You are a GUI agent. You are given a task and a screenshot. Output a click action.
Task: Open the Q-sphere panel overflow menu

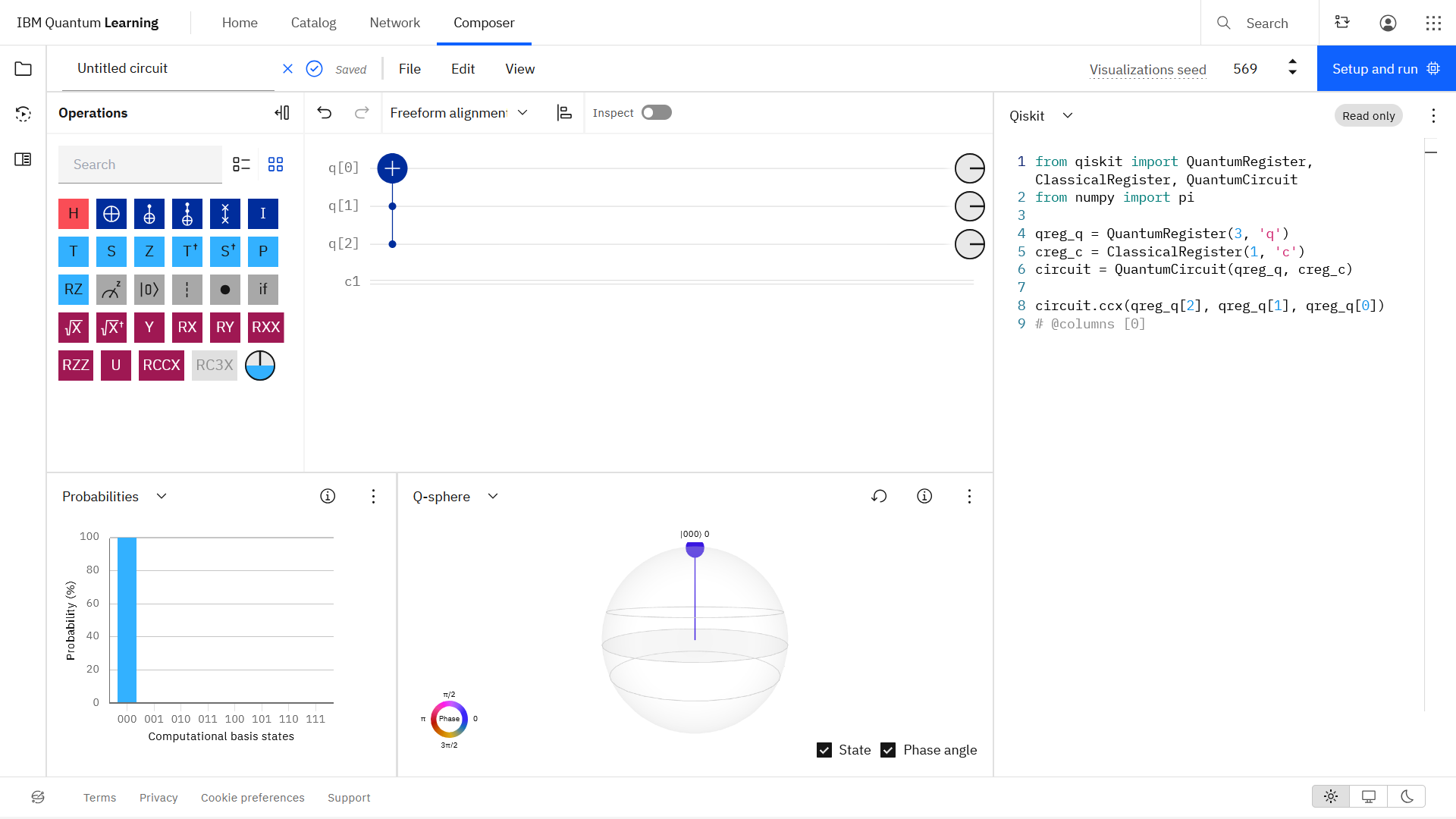(969, 497)
